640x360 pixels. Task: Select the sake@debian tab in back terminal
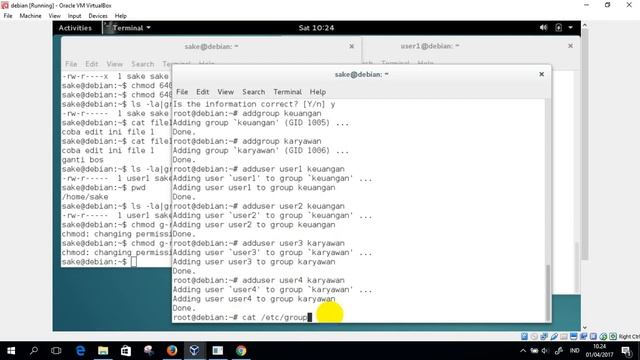point(211,47)
